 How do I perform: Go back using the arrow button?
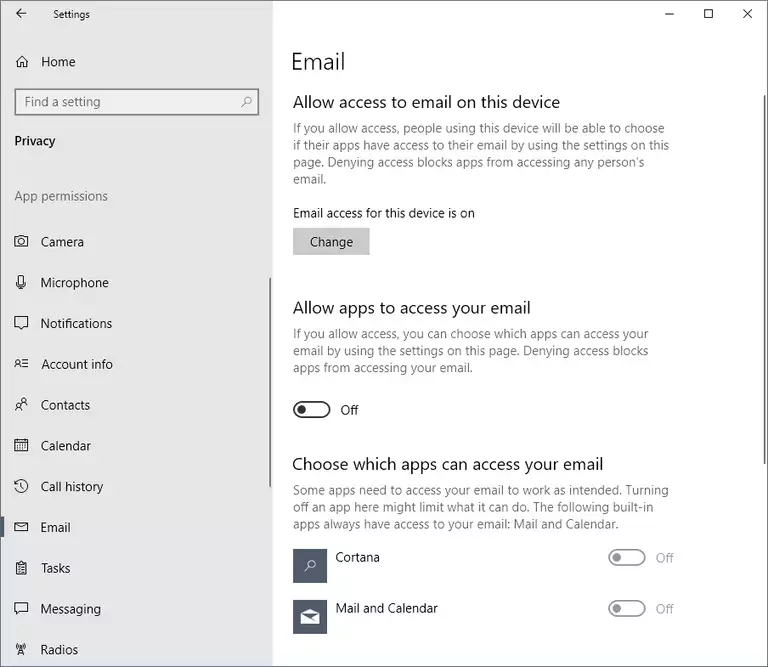[21, 14]
